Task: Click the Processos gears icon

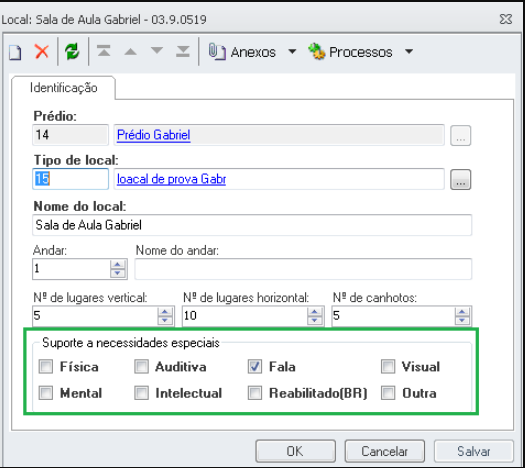Action: click(x=316, y=52)
